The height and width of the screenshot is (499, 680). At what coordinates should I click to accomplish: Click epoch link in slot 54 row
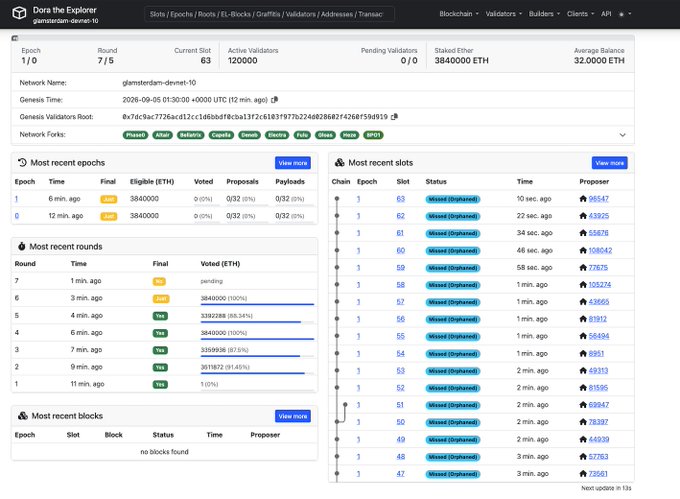[x=358, y=353]
